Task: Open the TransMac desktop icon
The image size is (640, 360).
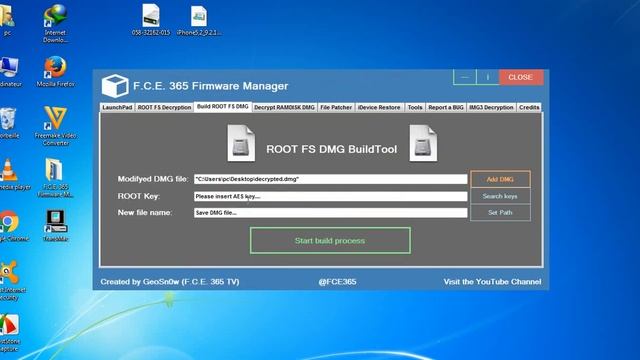Action: (x=55, y=226)
